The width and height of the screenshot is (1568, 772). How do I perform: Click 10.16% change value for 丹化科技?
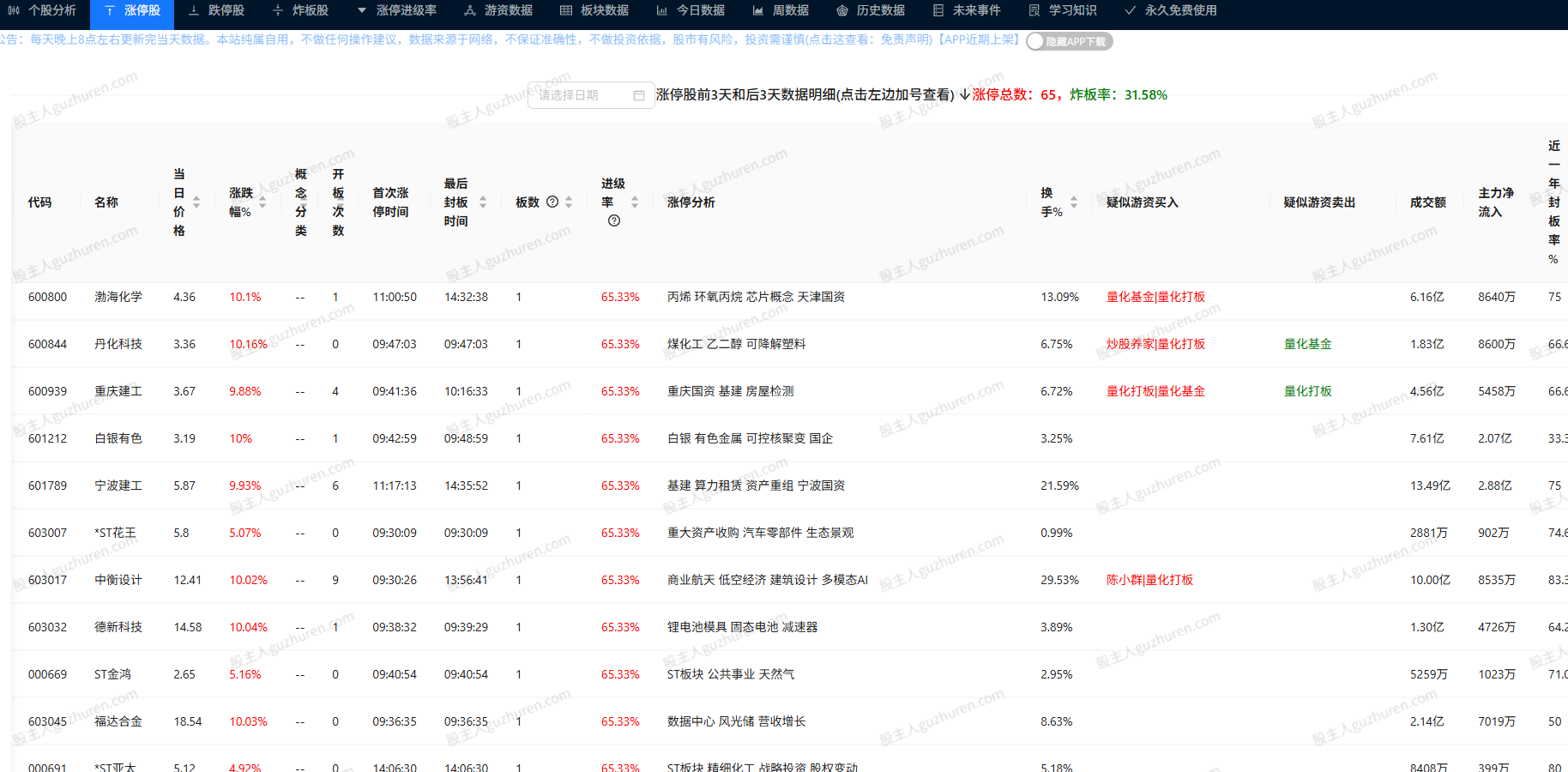[248, 344]
